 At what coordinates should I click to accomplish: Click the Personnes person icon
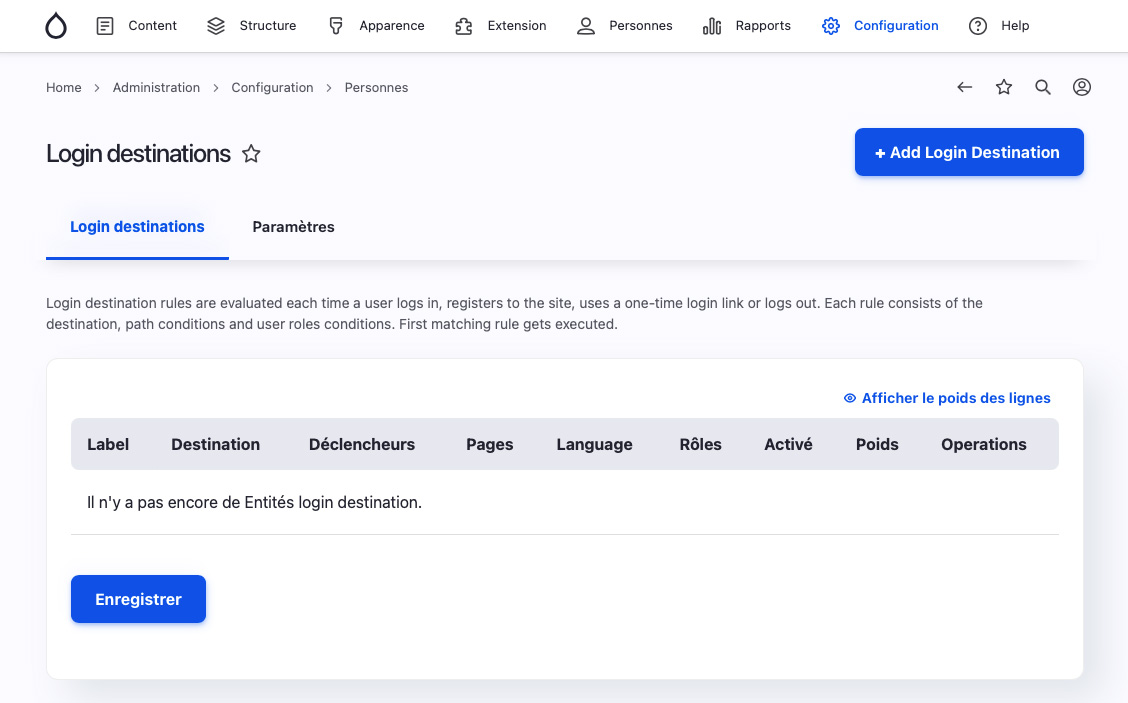[585, 26]
